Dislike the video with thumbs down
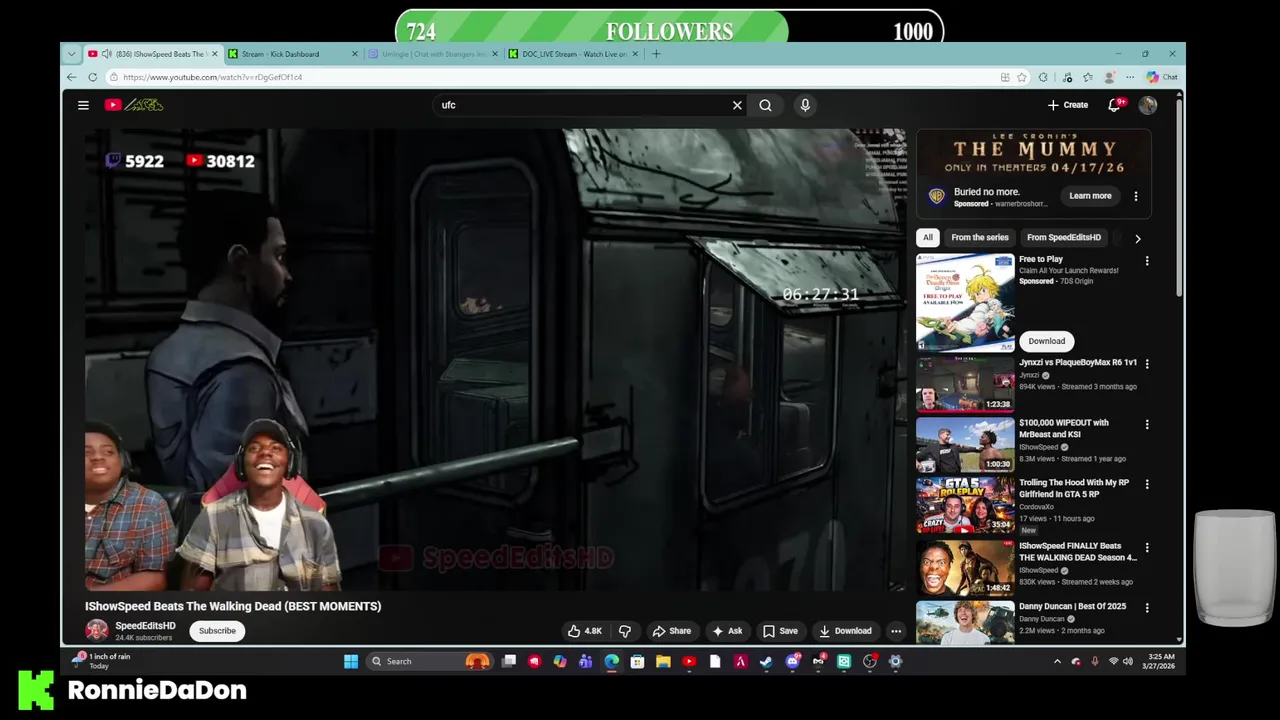 (625, 631)
